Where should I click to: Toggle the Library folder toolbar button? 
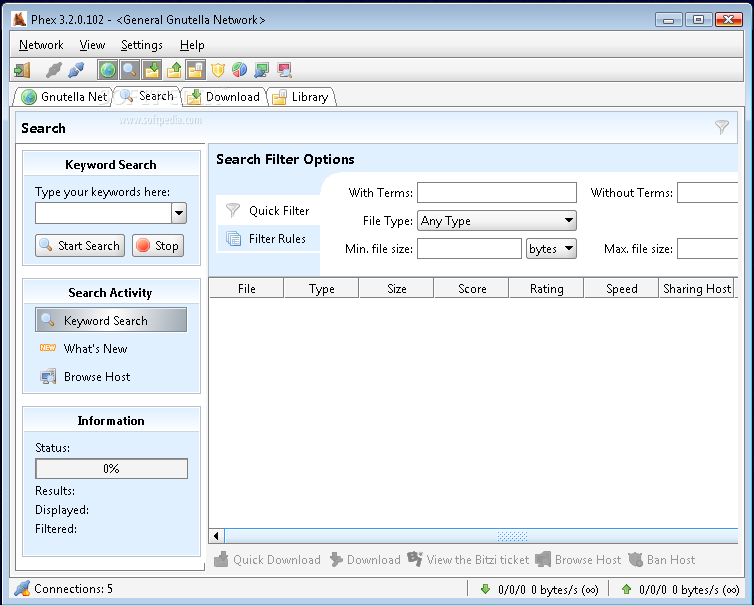click(195, 70)
